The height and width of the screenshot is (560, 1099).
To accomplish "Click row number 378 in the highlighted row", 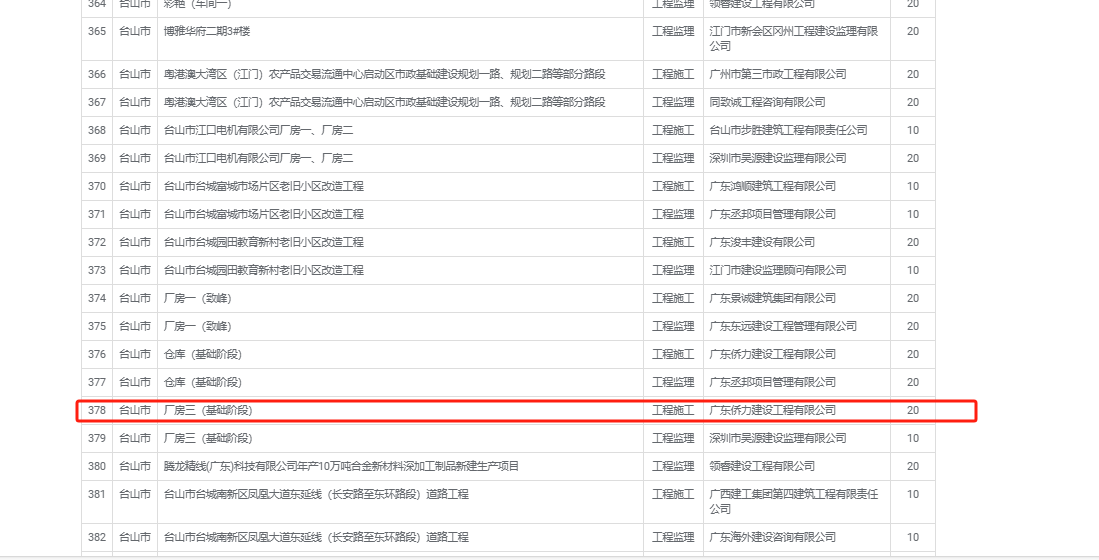I will coord(97,410).
